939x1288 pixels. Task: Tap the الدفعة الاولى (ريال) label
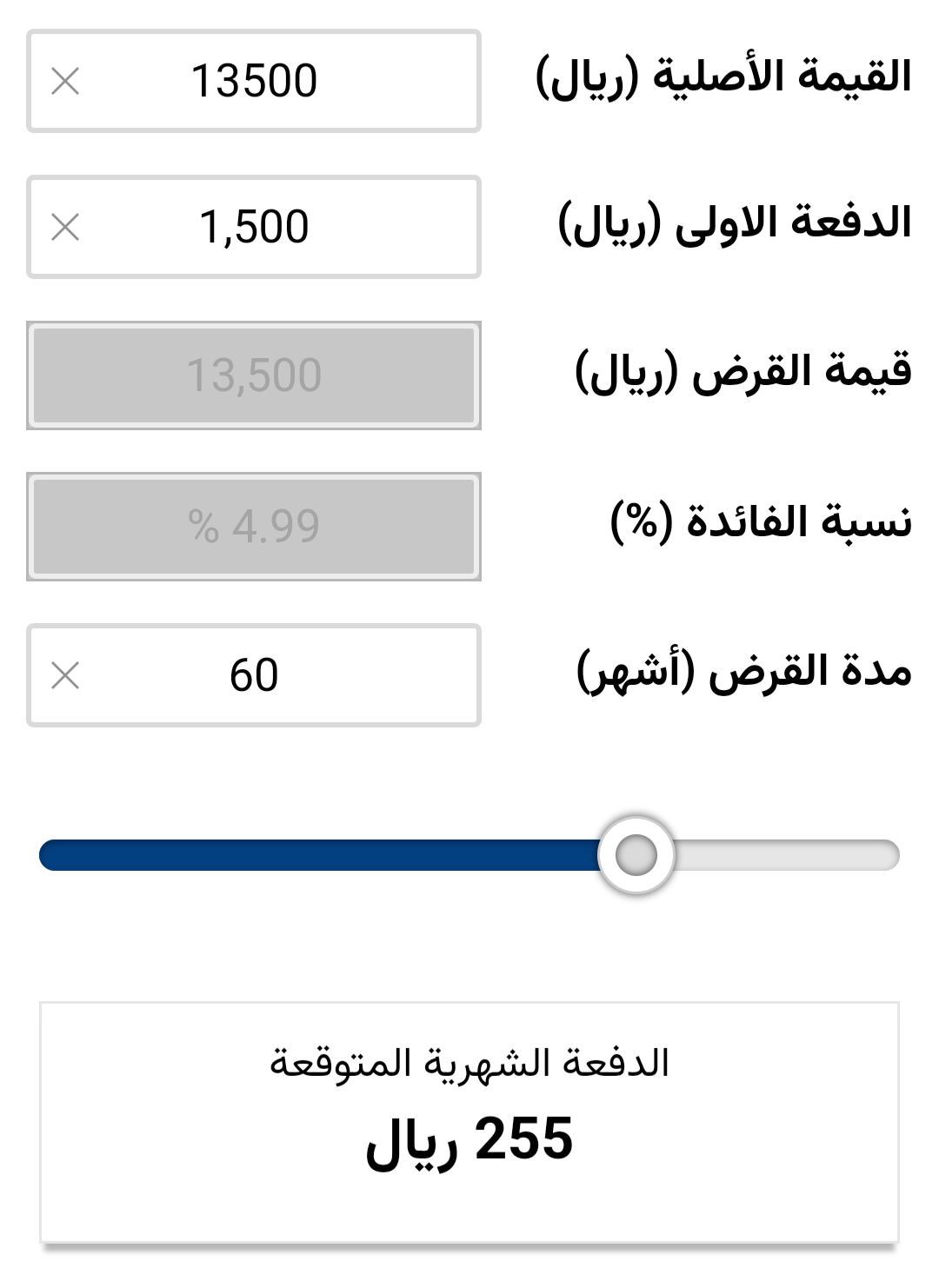click(x=735, y=223)
